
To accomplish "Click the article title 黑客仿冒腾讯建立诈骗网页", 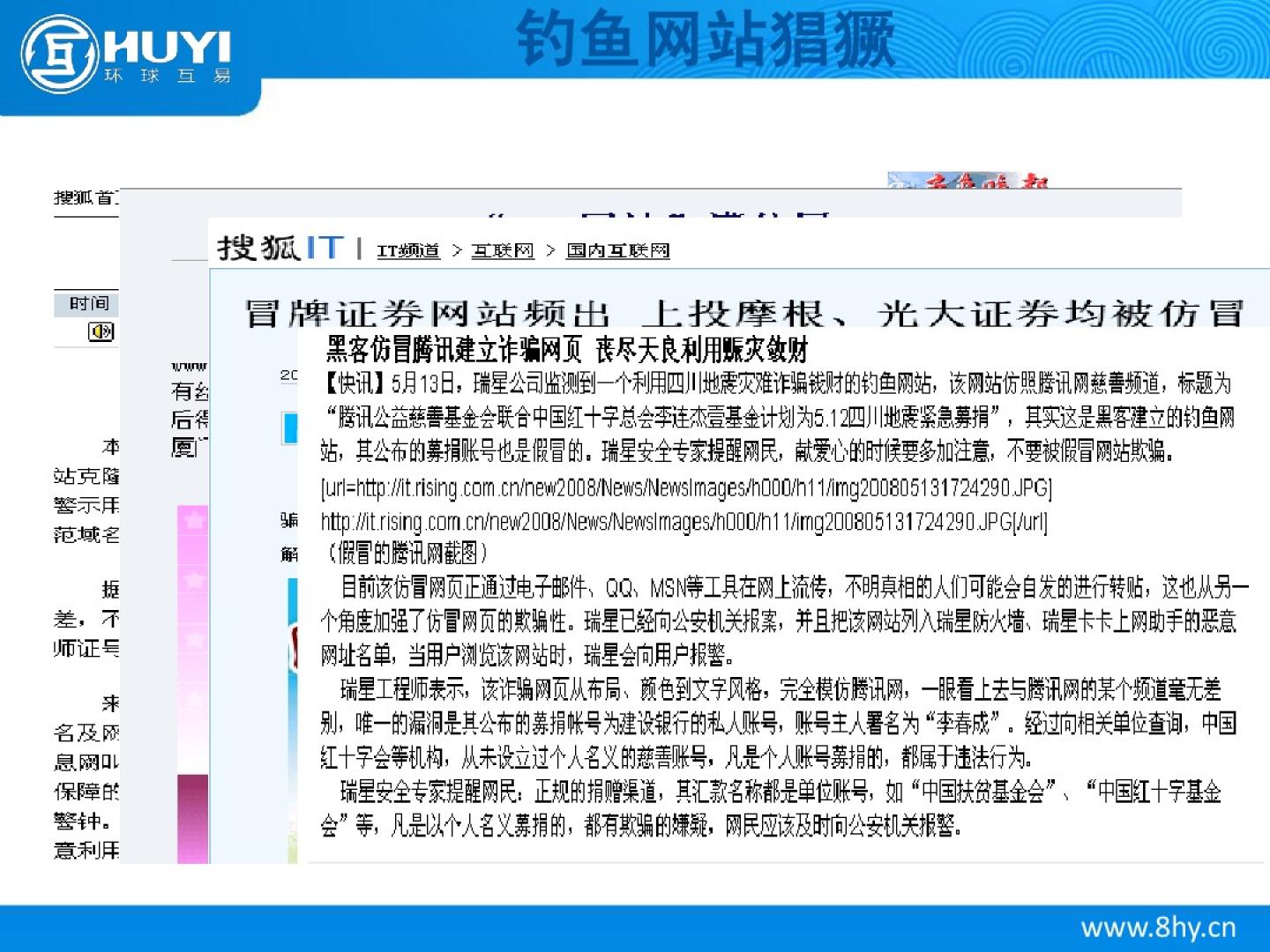I will 566,350.
